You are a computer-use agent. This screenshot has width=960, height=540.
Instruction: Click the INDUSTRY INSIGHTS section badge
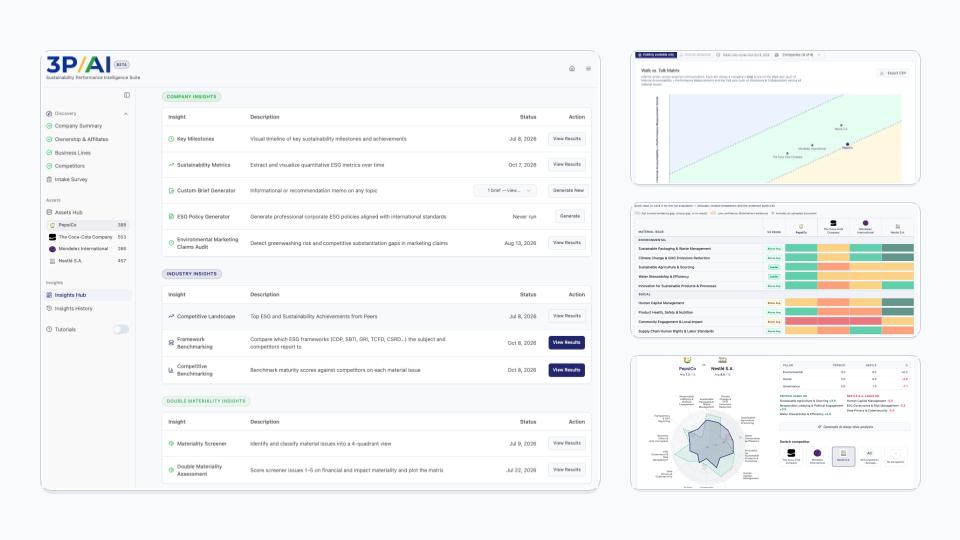(192, 274)
